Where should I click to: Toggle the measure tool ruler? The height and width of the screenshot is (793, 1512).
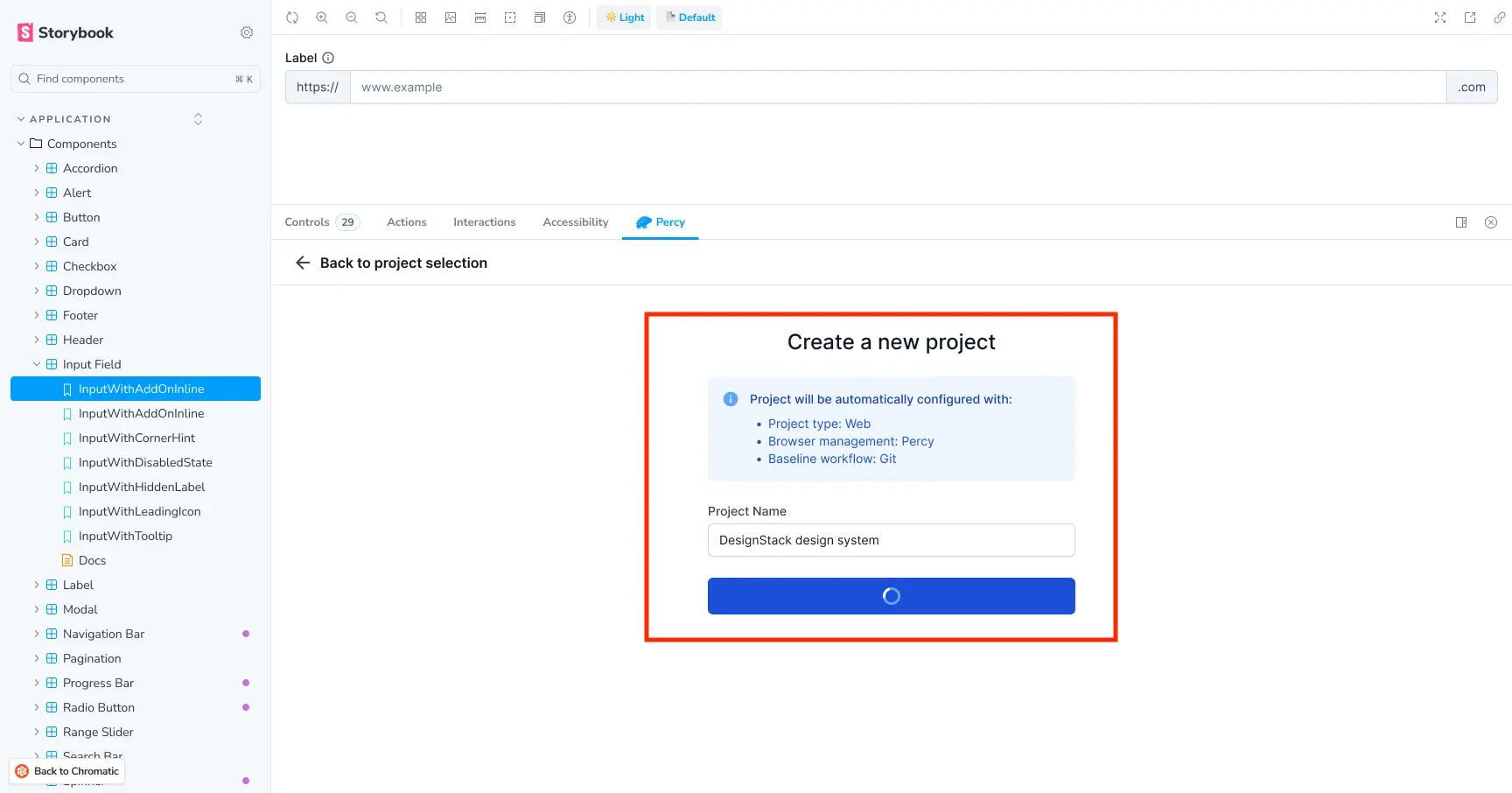point(480,17)
